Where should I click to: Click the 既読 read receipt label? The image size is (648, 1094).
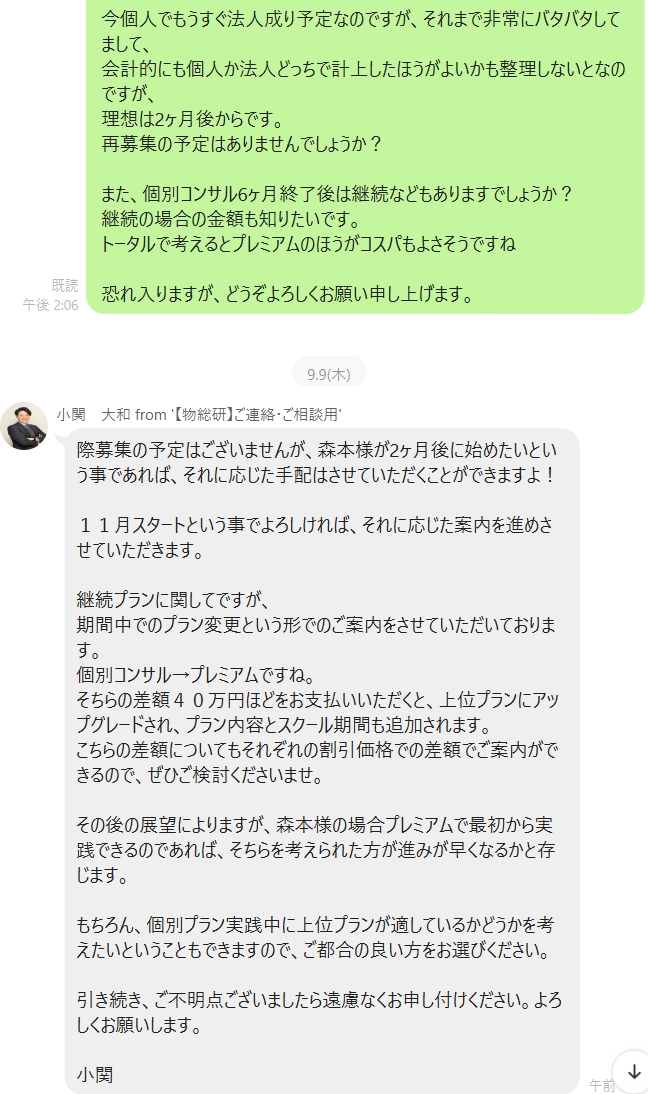click(x=65, y=285)
